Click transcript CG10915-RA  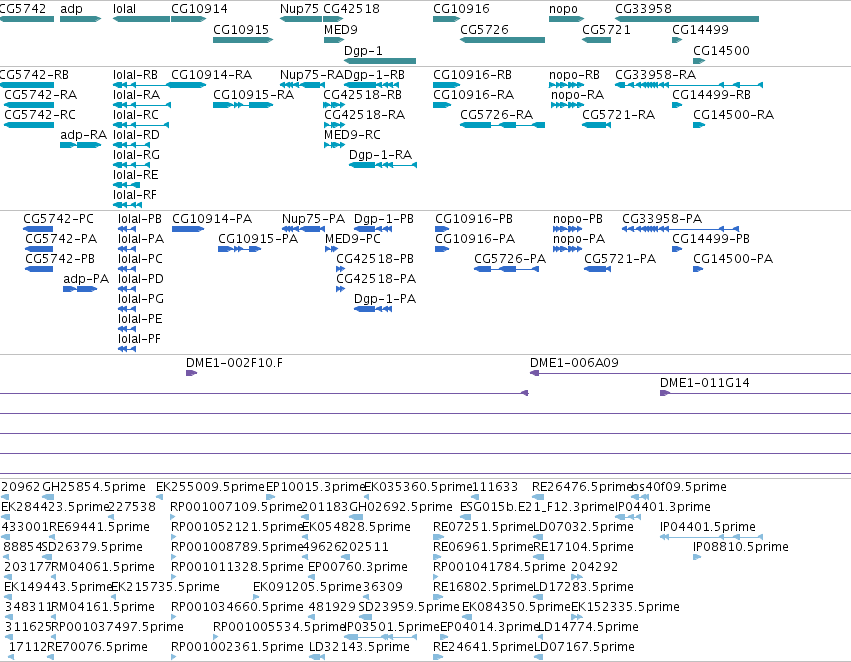(243, 105)
